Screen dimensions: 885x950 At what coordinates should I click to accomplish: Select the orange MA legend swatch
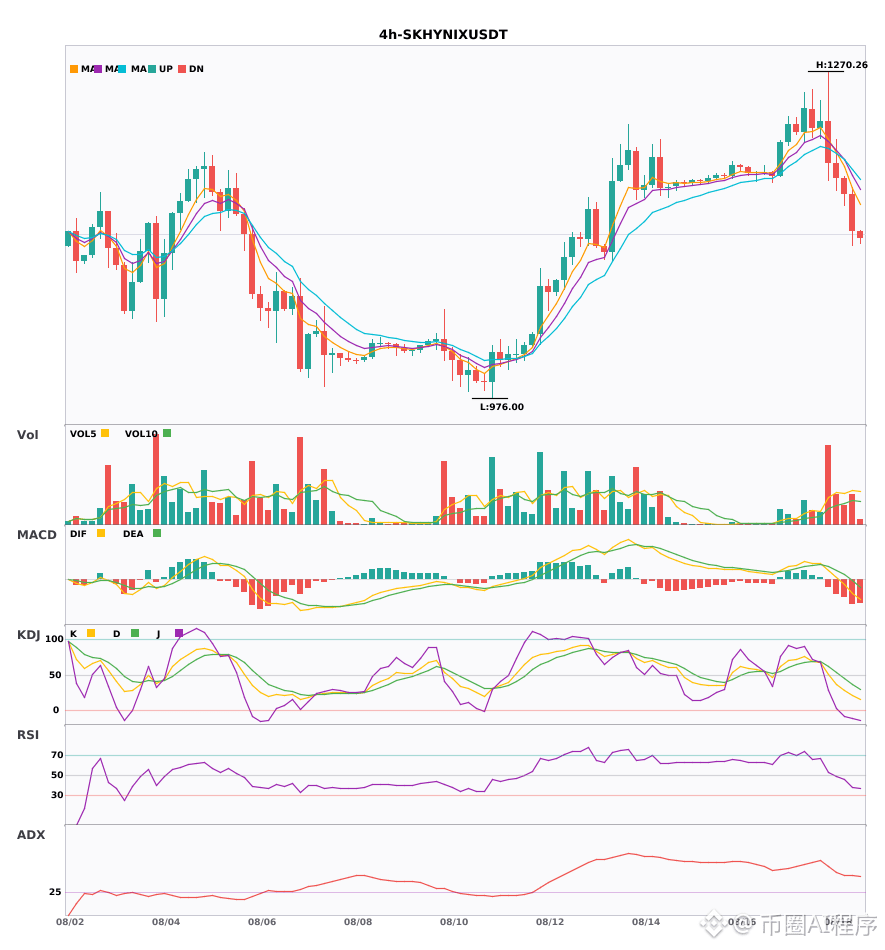pyautogui.click(x=74, y=69)
